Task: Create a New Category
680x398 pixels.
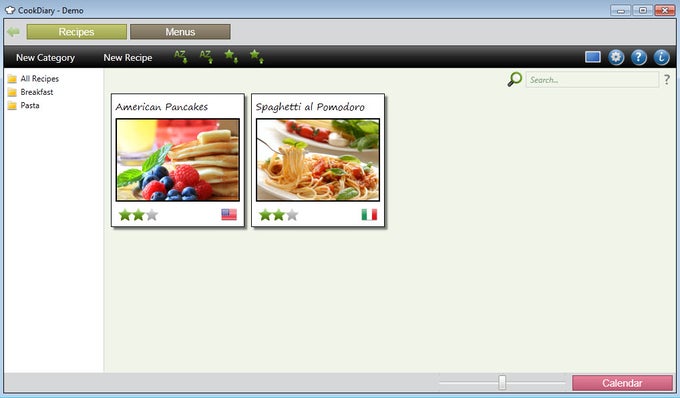Action: pyautogui.click(x=45, y=57)
